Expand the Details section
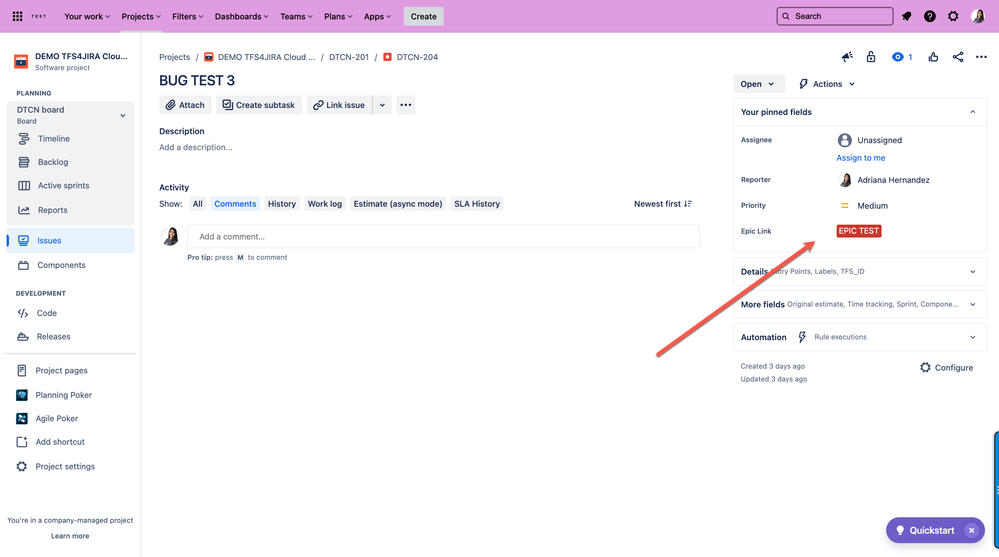The height and width of the screenshot is (557, 999). click(x=860, y=271)
